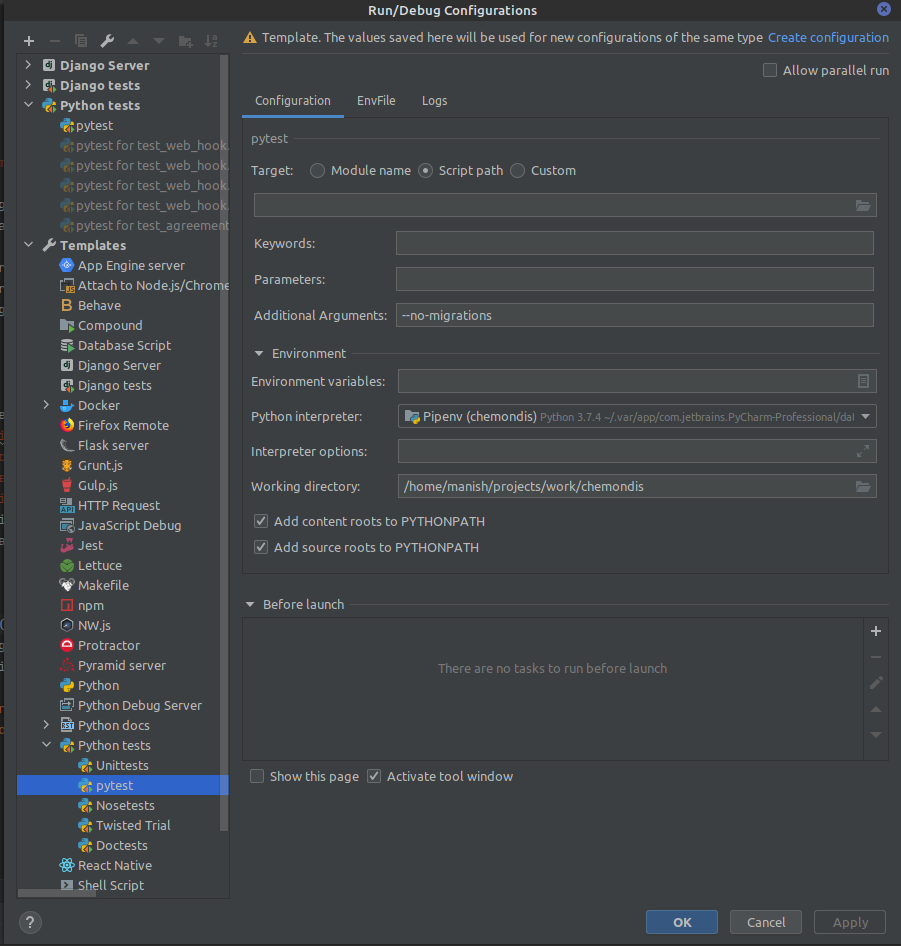Open the Python interpreter dropdown
This screenshot has height=946, width=901.
pos(866,416)
